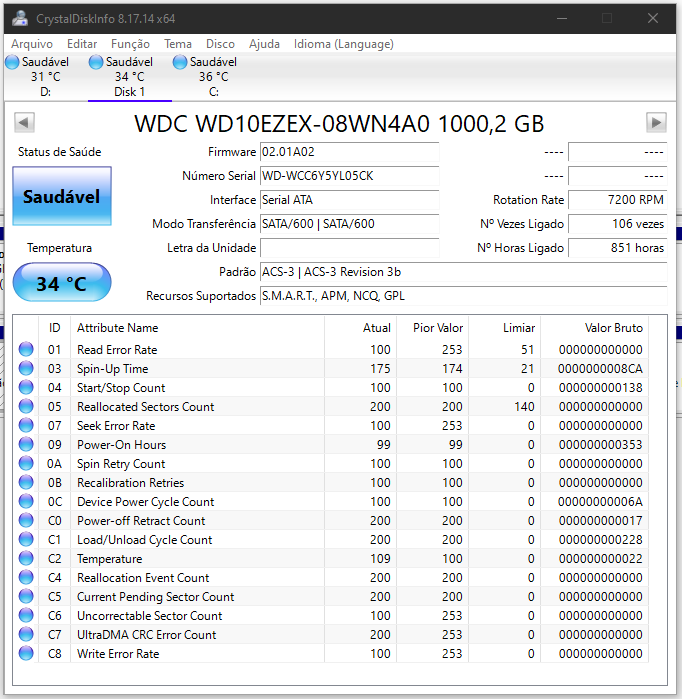This screenshot has height=699, width=682.
Task: Switch to the Disk 1 tab
Action: pyautogui.click(x=129, y=77)
